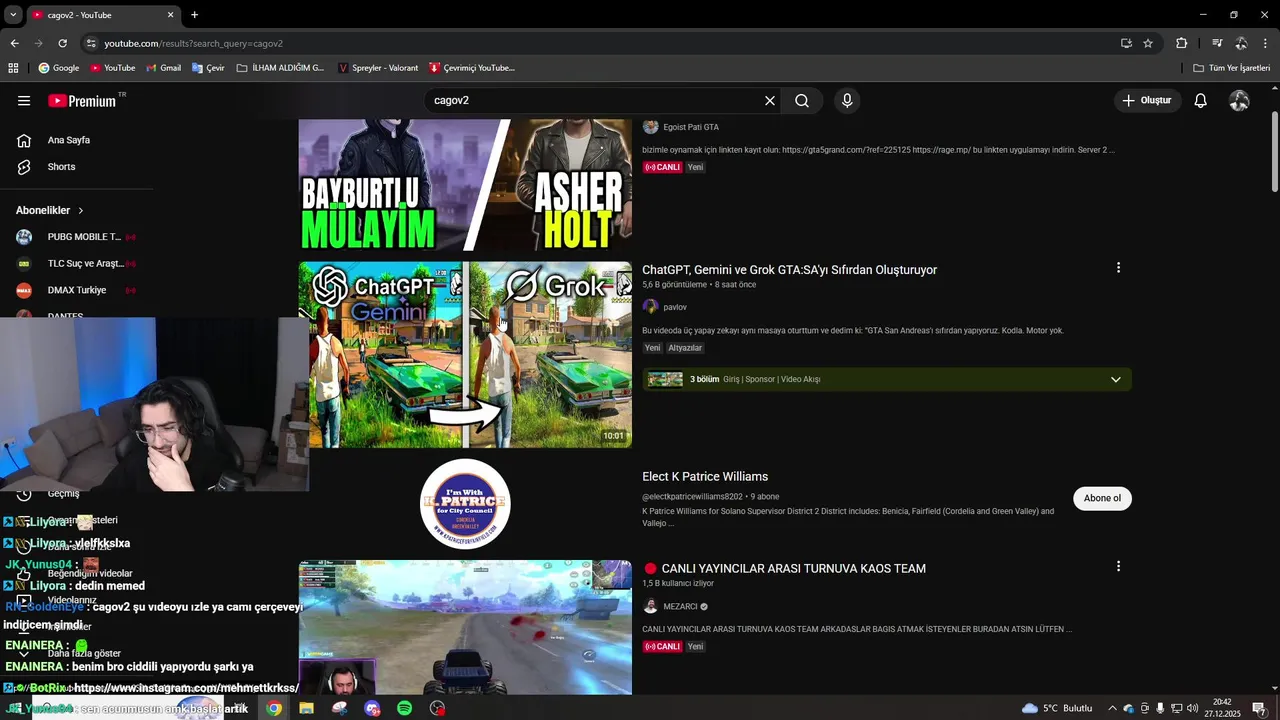The height and width of the screenshot is (720, 1280).
Task: Open the Çevrimiçi YouTube bookmark
Action: coord(472,68)
